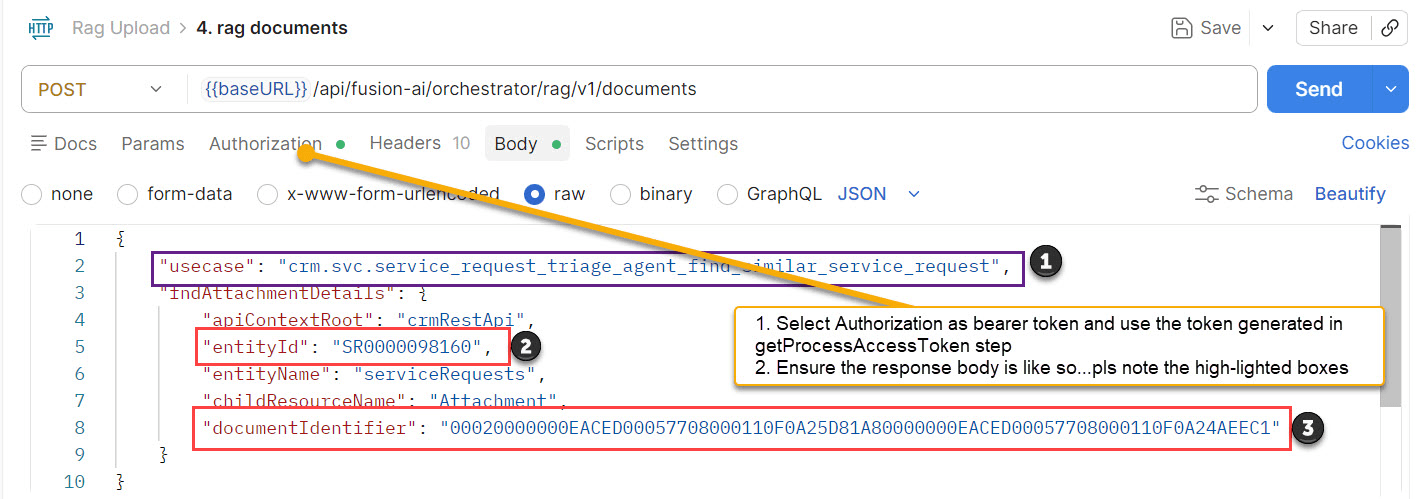Click the Beautify link
The width and height of the screenshot is (1418, 499).
[x=1350, y=194]
